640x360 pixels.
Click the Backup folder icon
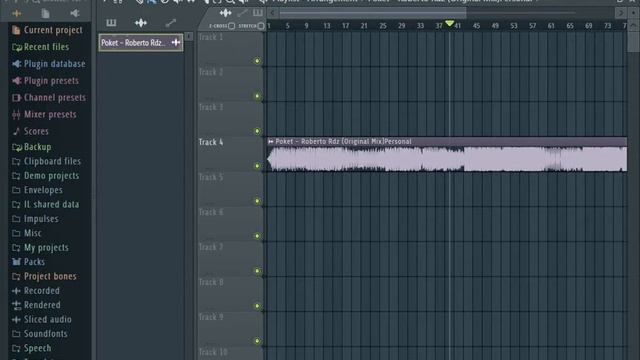[17, 147]
